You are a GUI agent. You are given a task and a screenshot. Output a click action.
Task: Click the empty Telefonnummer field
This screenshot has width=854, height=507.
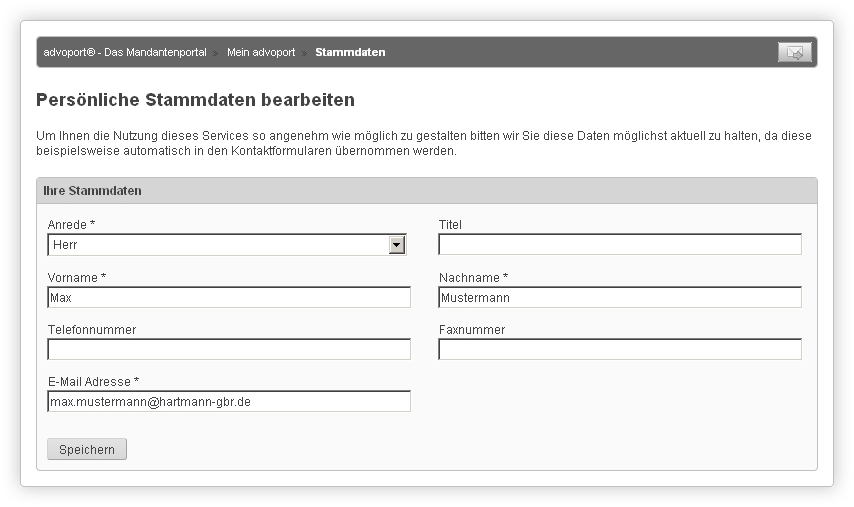pyautogui.click(x=229, y=349)
